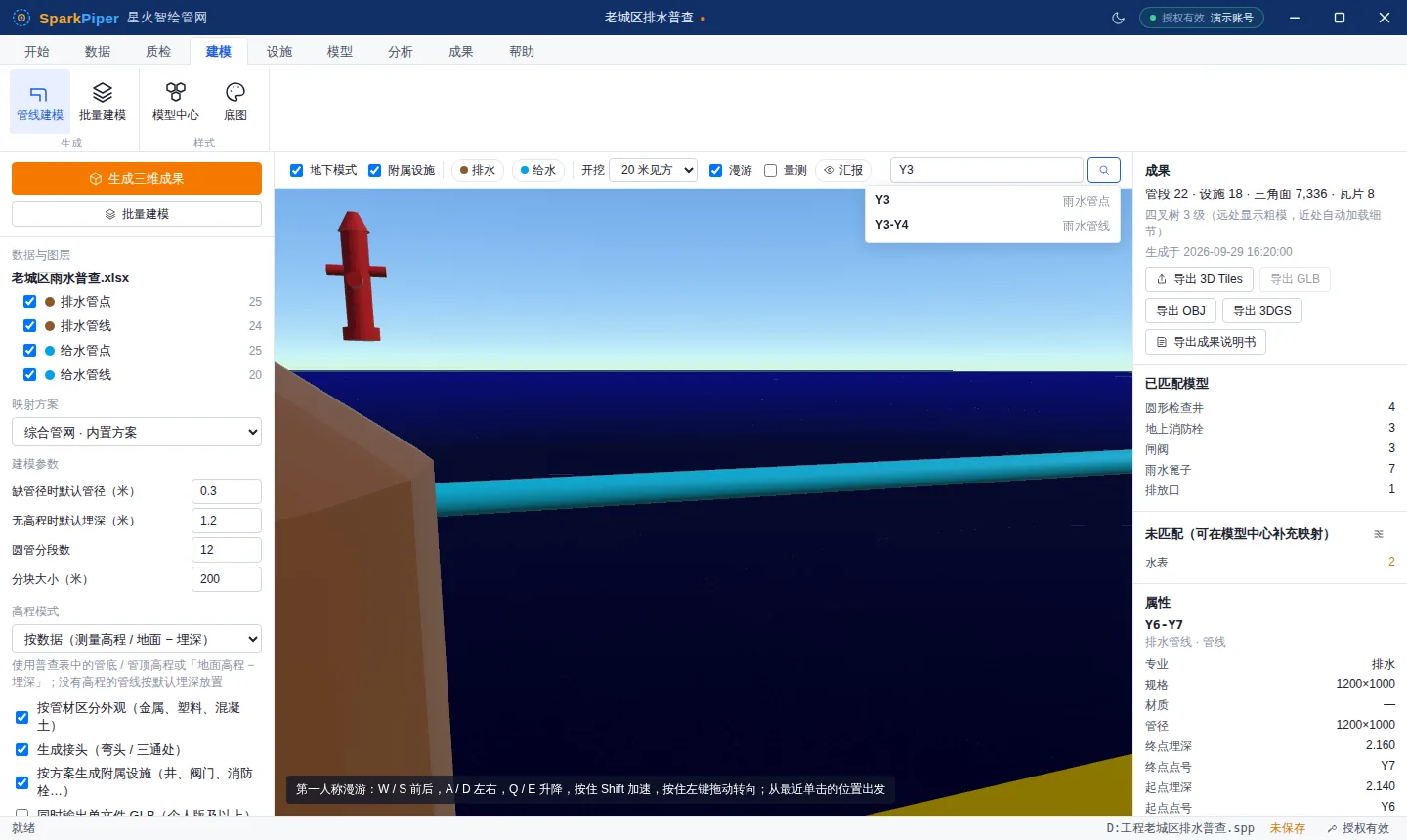Click 导出 3DGS button
The image size is (1407, 840).
pos(1262,311)
